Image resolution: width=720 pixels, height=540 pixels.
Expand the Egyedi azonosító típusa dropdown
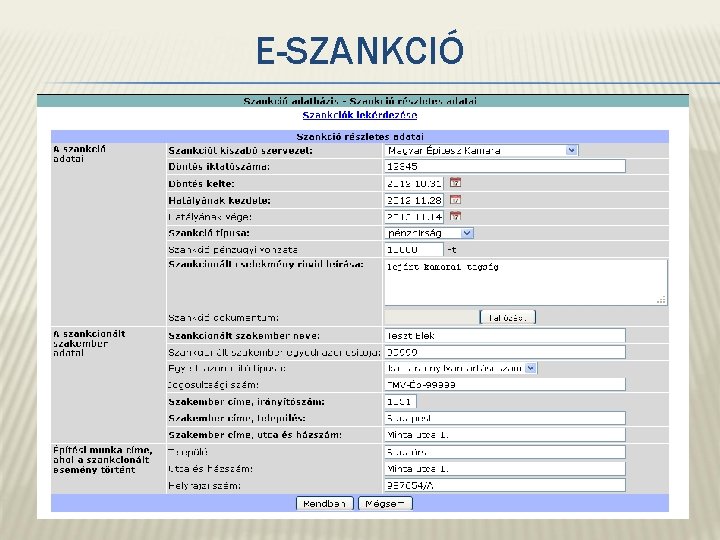pyautogui.click(x=530, y=368)
